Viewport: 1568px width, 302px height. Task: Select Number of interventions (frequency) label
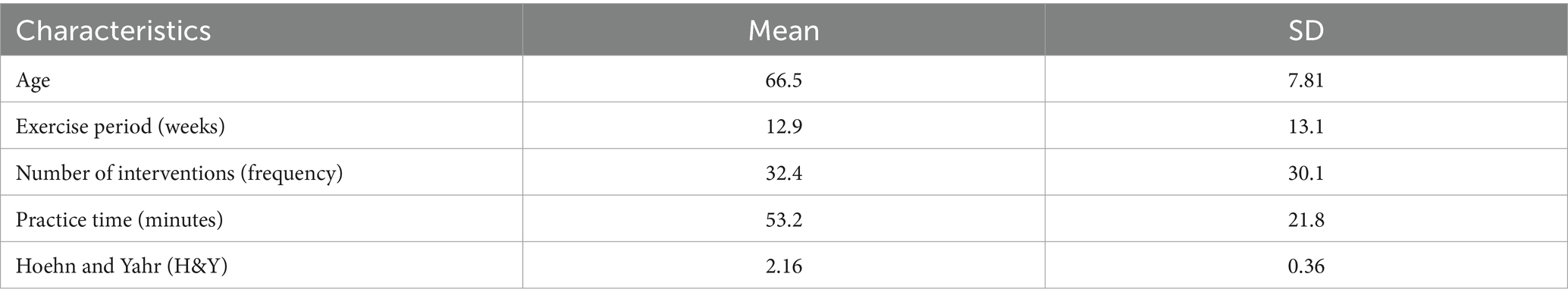(180, 174)
